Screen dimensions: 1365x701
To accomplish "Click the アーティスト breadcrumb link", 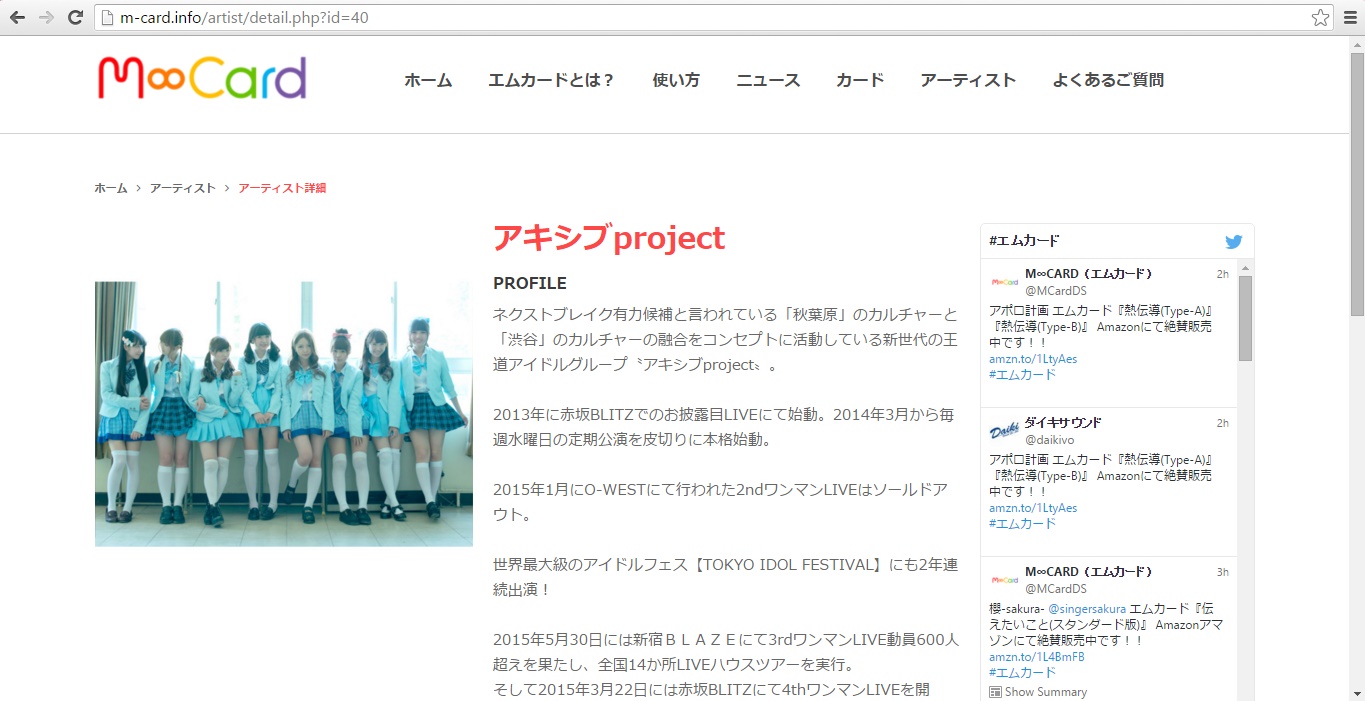I will coord(182,188).
